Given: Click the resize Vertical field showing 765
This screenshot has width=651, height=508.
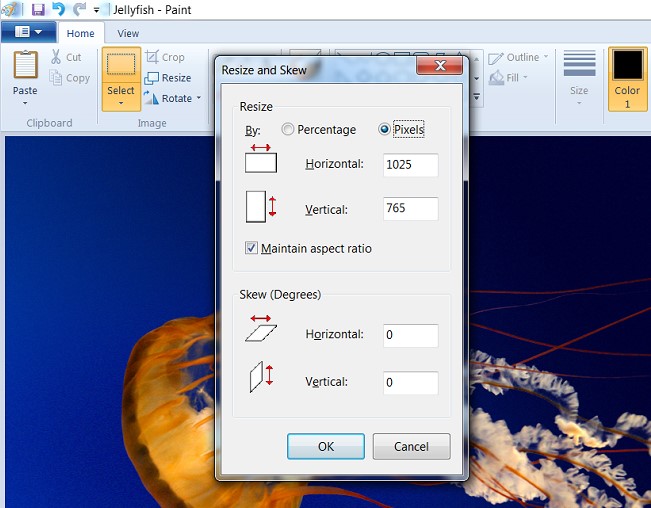Looking at the screenshot, I should point(410,208).
